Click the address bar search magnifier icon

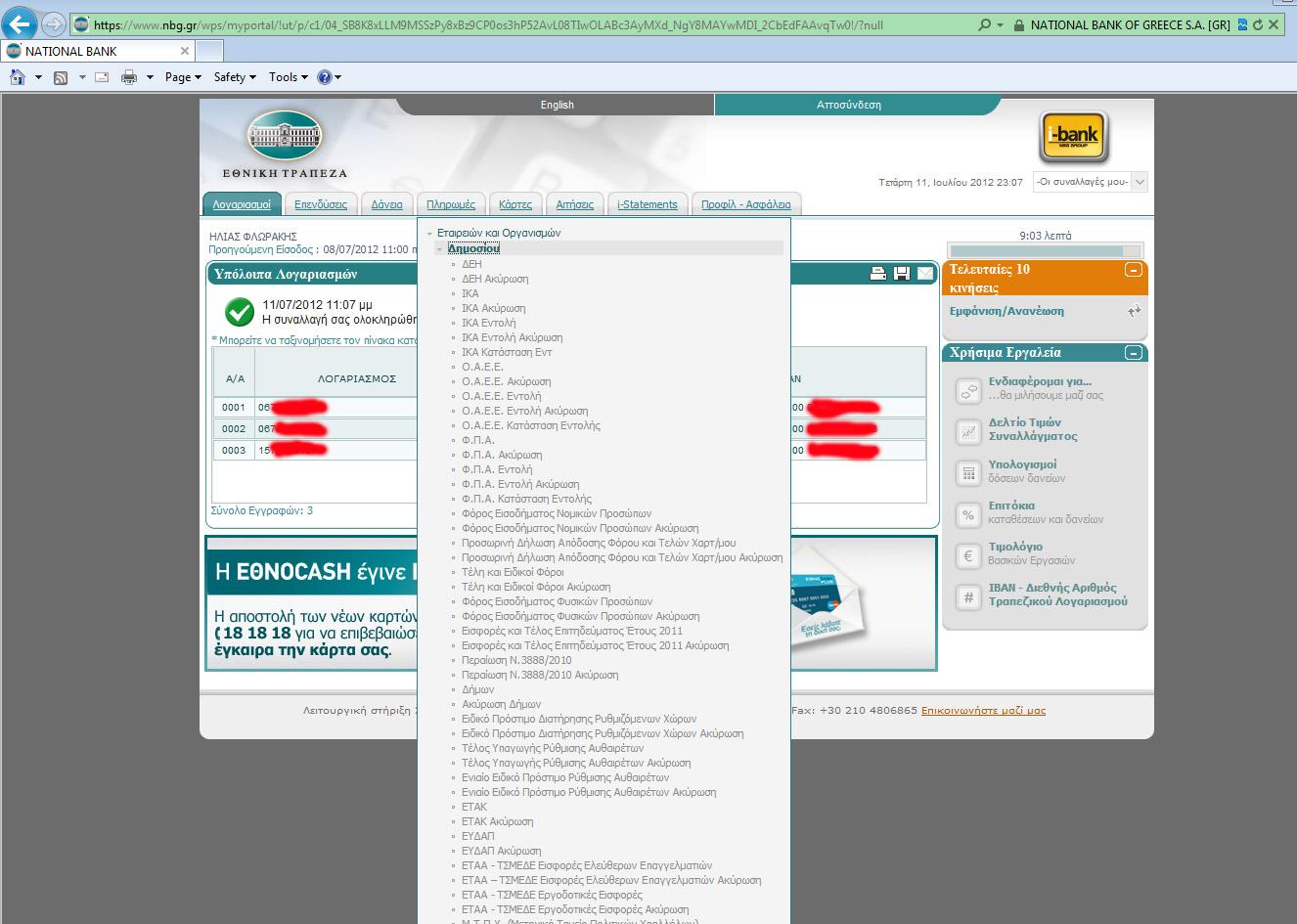pyautogui.click(x=985, y=25)
